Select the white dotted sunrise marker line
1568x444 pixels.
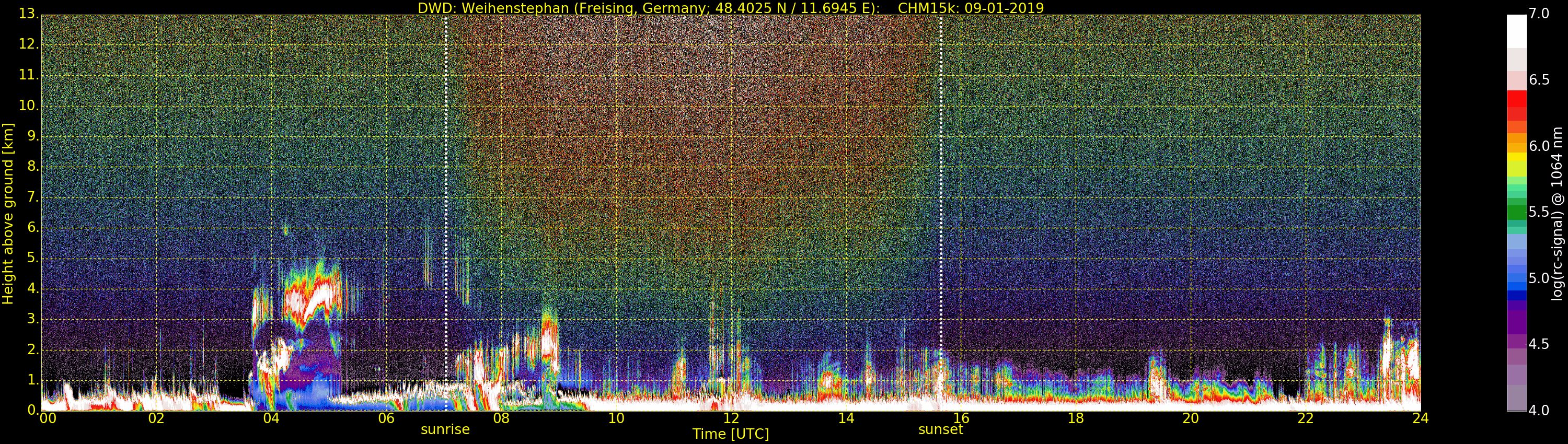tap(446, 213)
